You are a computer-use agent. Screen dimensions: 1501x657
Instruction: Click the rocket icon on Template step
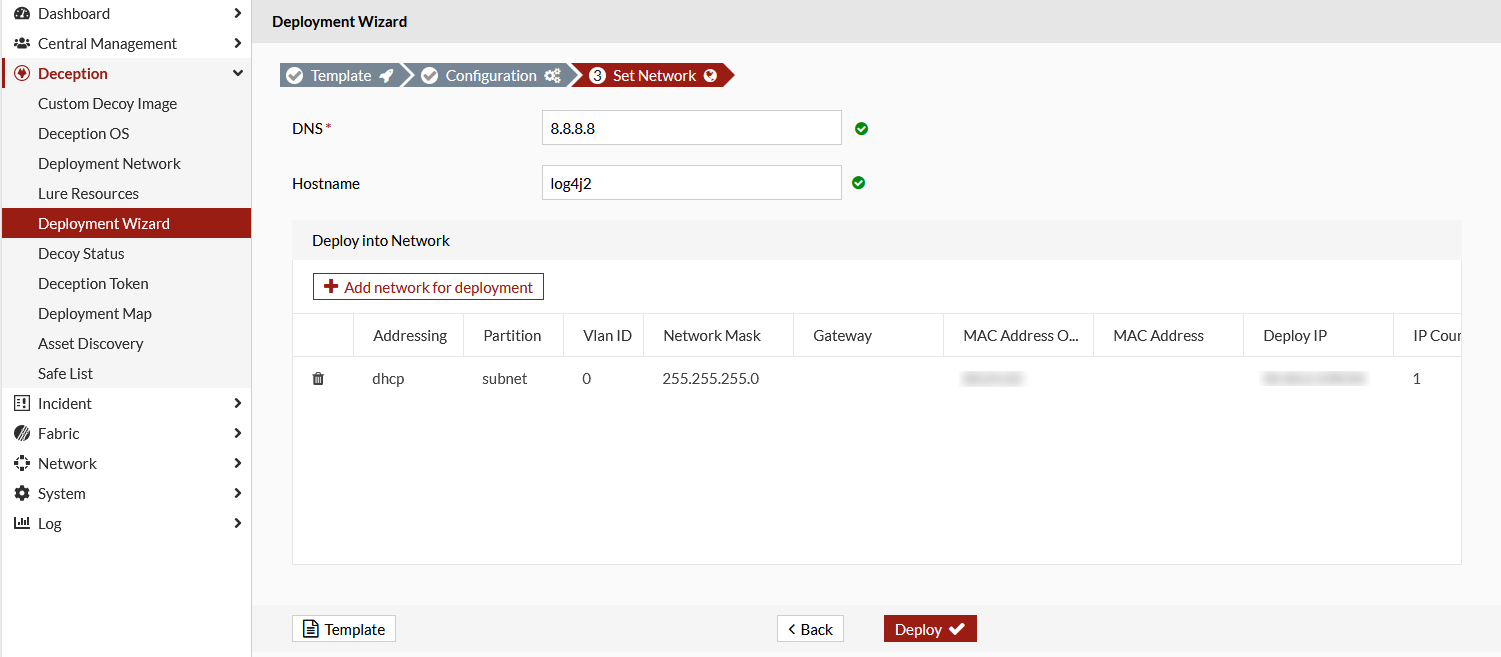(386, 76)
